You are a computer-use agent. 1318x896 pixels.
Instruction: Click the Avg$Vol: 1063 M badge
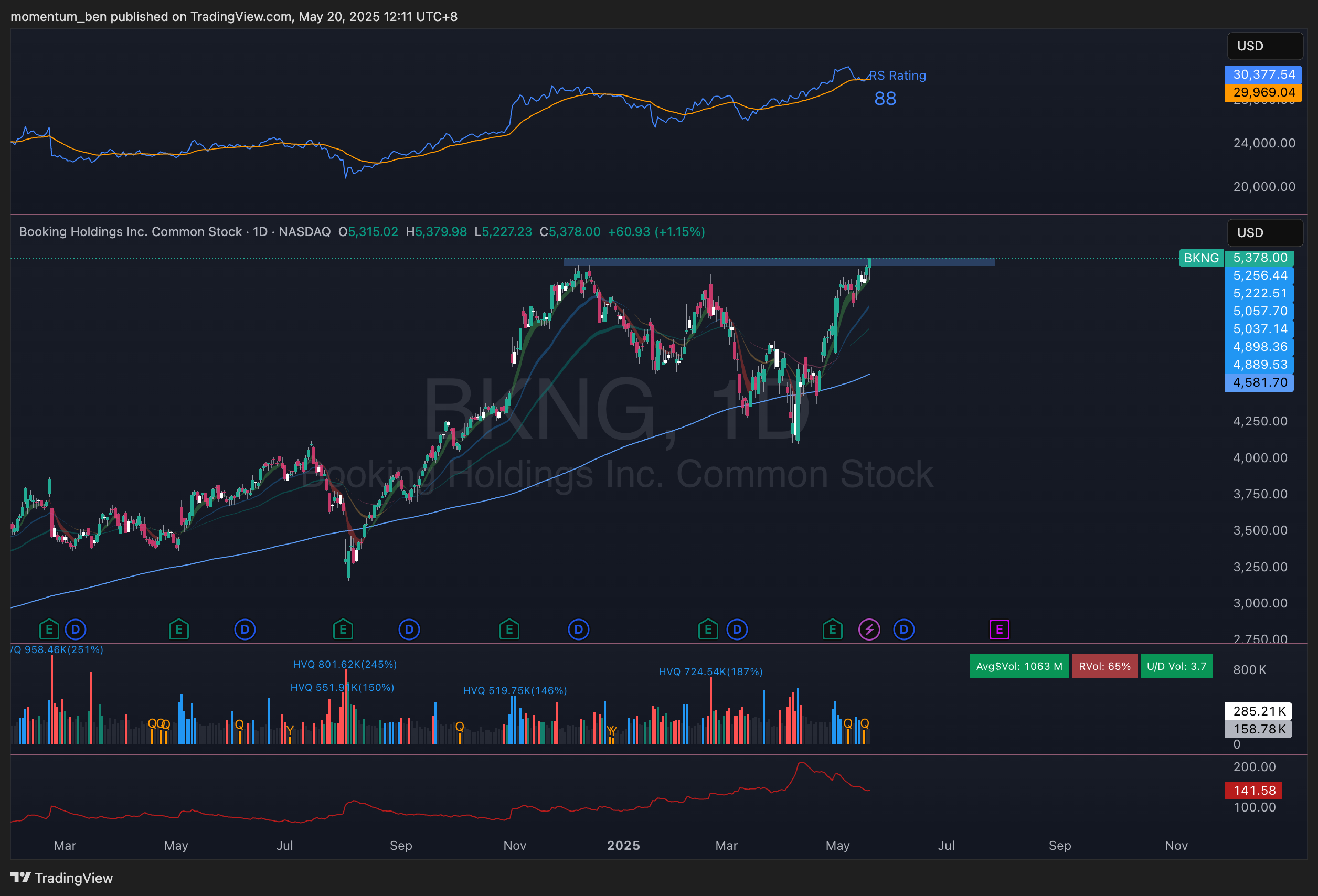tap(1018, 666)
